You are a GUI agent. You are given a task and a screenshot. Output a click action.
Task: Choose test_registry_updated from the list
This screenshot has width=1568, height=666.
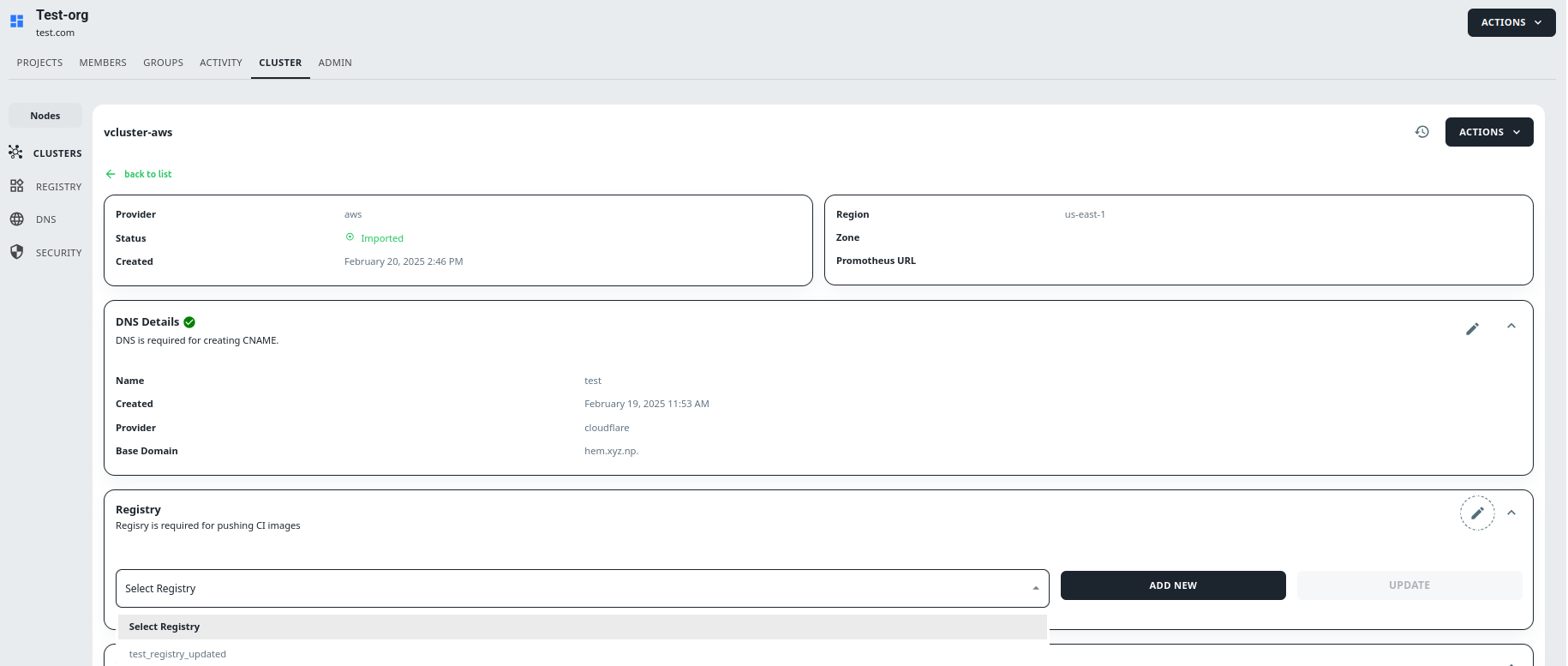click(x=583, y=654)
